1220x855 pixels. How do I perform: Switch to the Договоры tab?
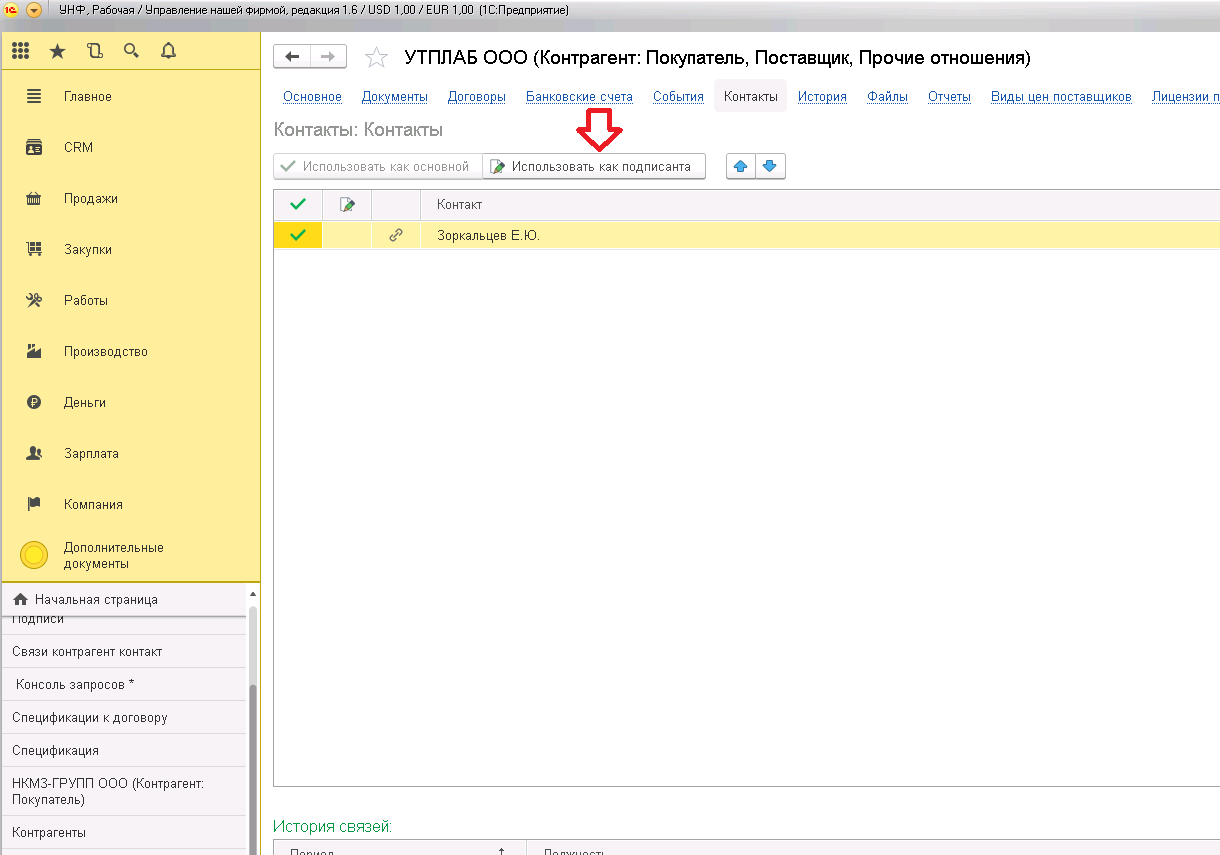[476, 97]
